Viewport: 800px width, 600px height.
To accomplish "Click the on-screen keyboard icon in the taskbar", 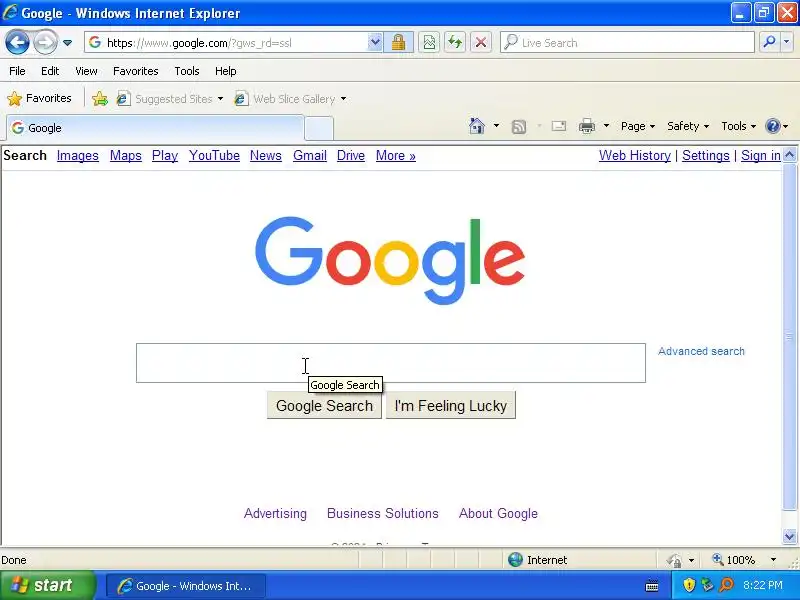I will (x=652, y=586).
